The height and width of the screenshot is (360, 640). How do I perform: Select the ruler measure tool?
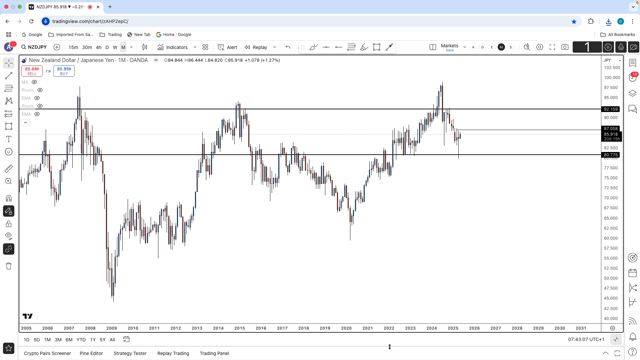tap(9, 169)
